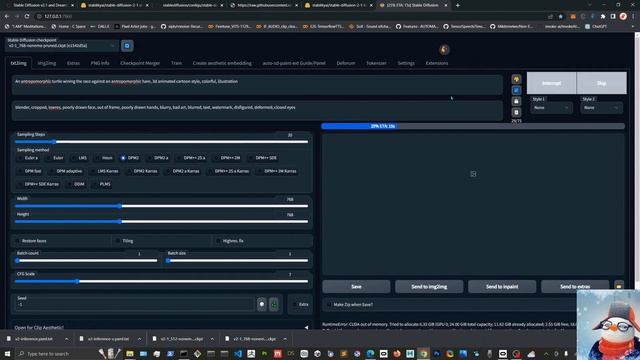Bookmark this page with the star icon
The height and width of the screenshot is (360, 640).
pos(560,16)
